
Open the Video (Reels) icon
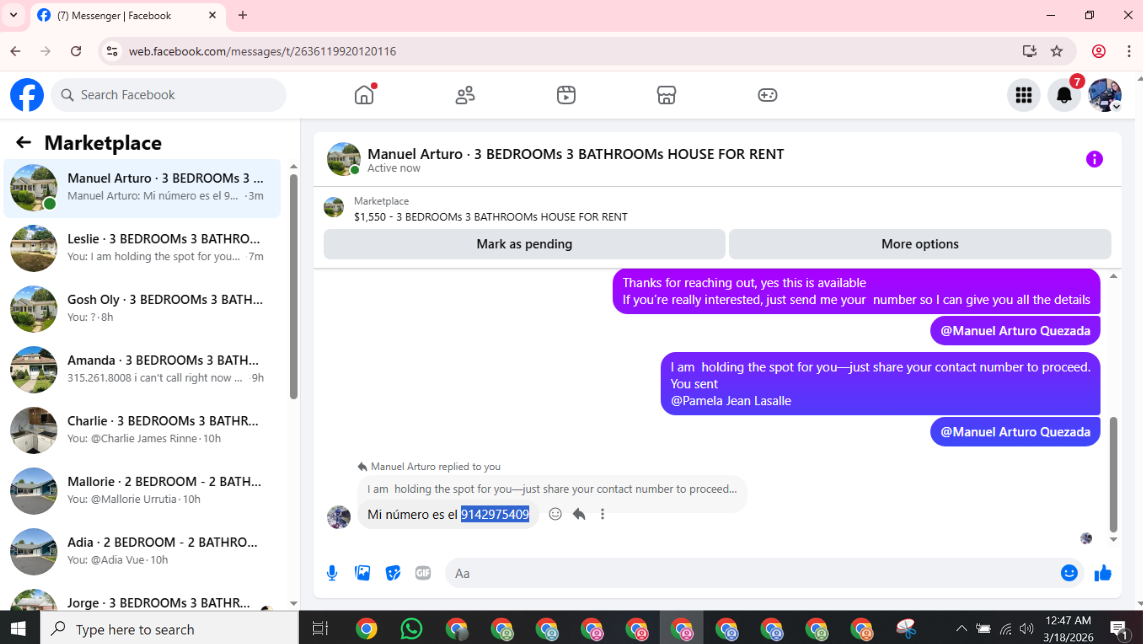click(x=566, y=95)
